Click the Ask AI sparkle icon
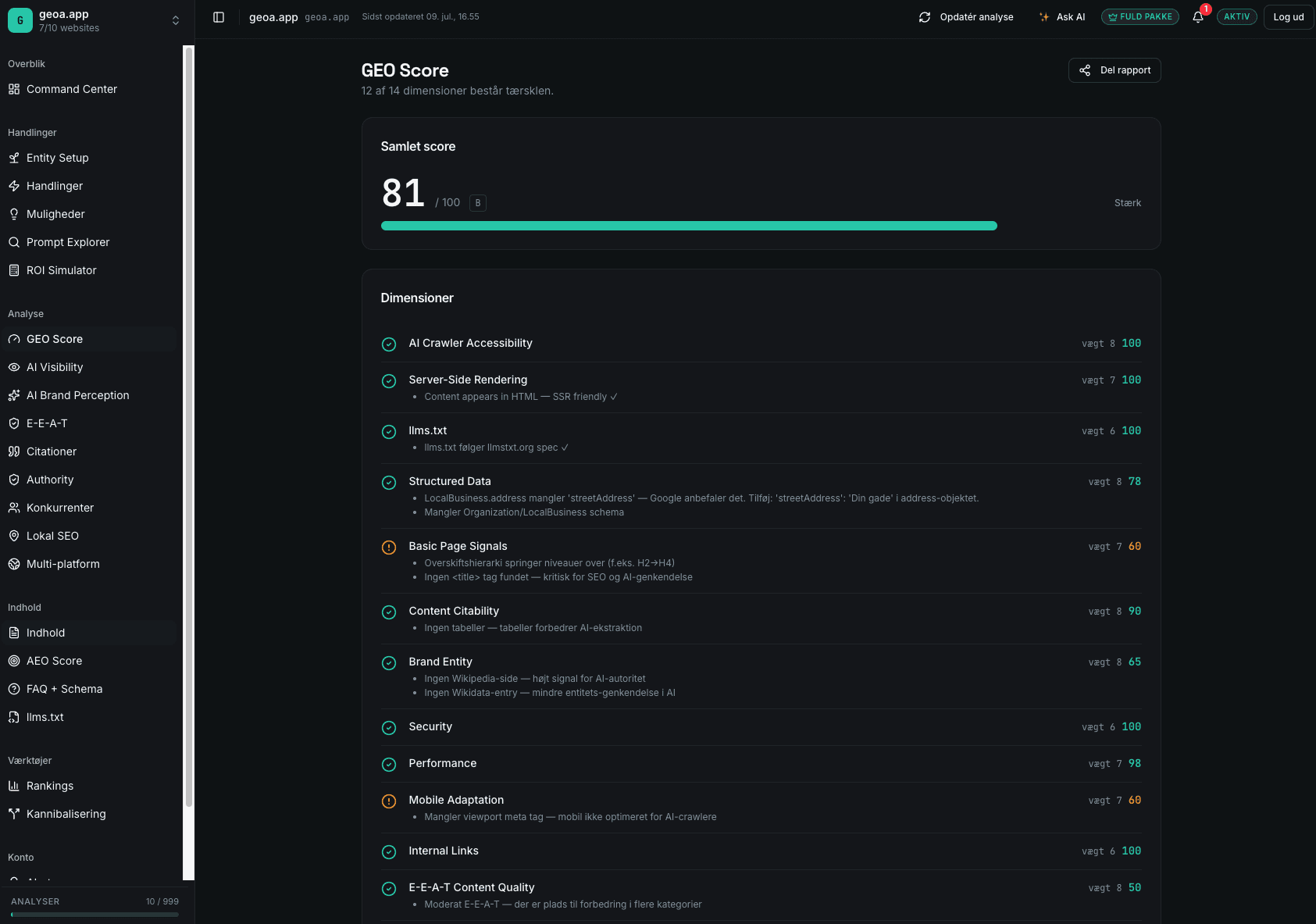The image size is (1316, 924). (1044, 17)
